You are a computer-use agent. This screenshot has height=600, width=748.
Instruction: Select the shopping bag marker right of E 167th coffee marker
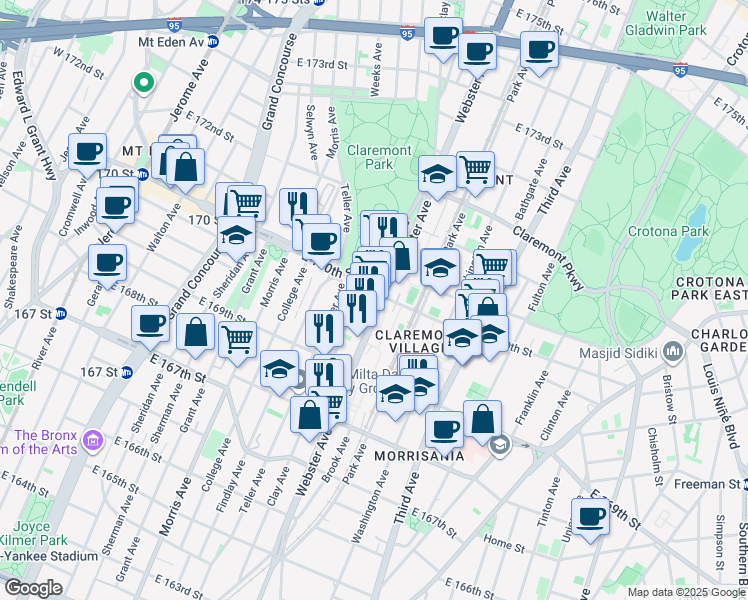coord(196,333)
